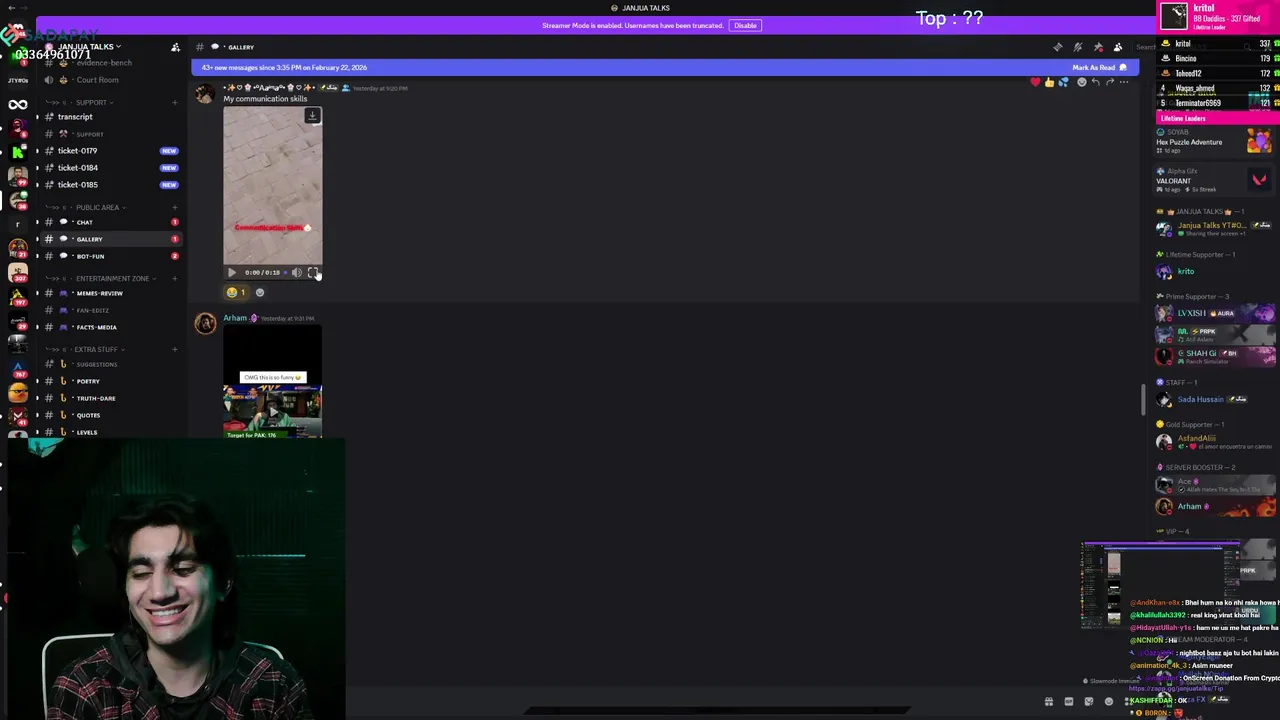Open the POETRY channel
Image resolution: width=1280 pixels, height=720 pixels.
pyautogui.click(x=112, y=381)
